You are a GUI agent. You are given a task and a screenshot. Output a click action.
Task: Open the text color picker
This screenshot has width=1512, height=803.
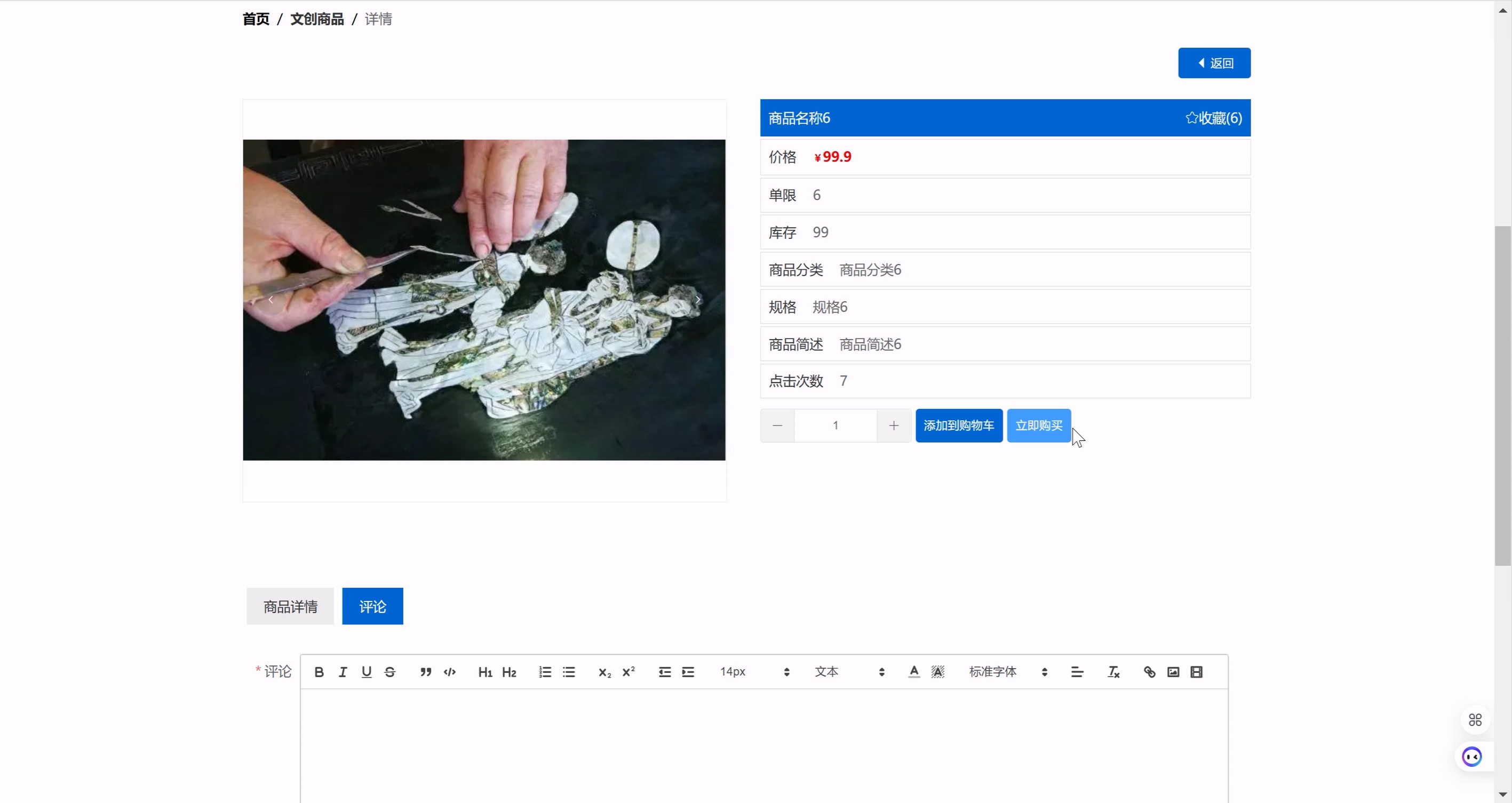[x=914, y=672]
